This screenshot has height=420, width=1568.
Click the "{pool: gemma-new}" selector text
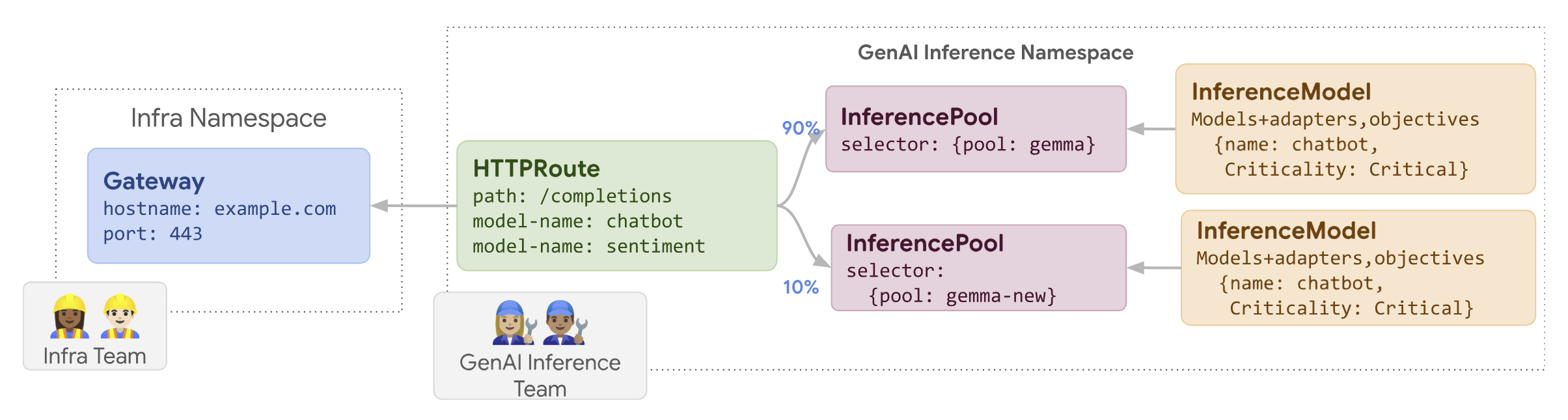point(962,296)
